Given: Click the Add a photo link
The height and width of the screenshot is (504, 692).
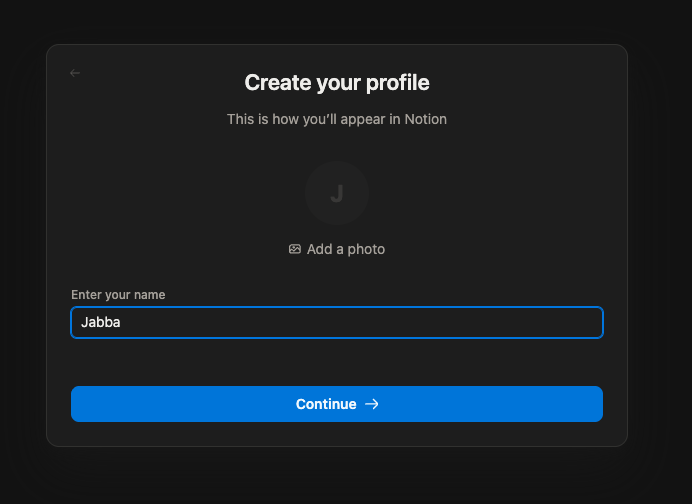Looking at the screenshot, I should point(337,249).
